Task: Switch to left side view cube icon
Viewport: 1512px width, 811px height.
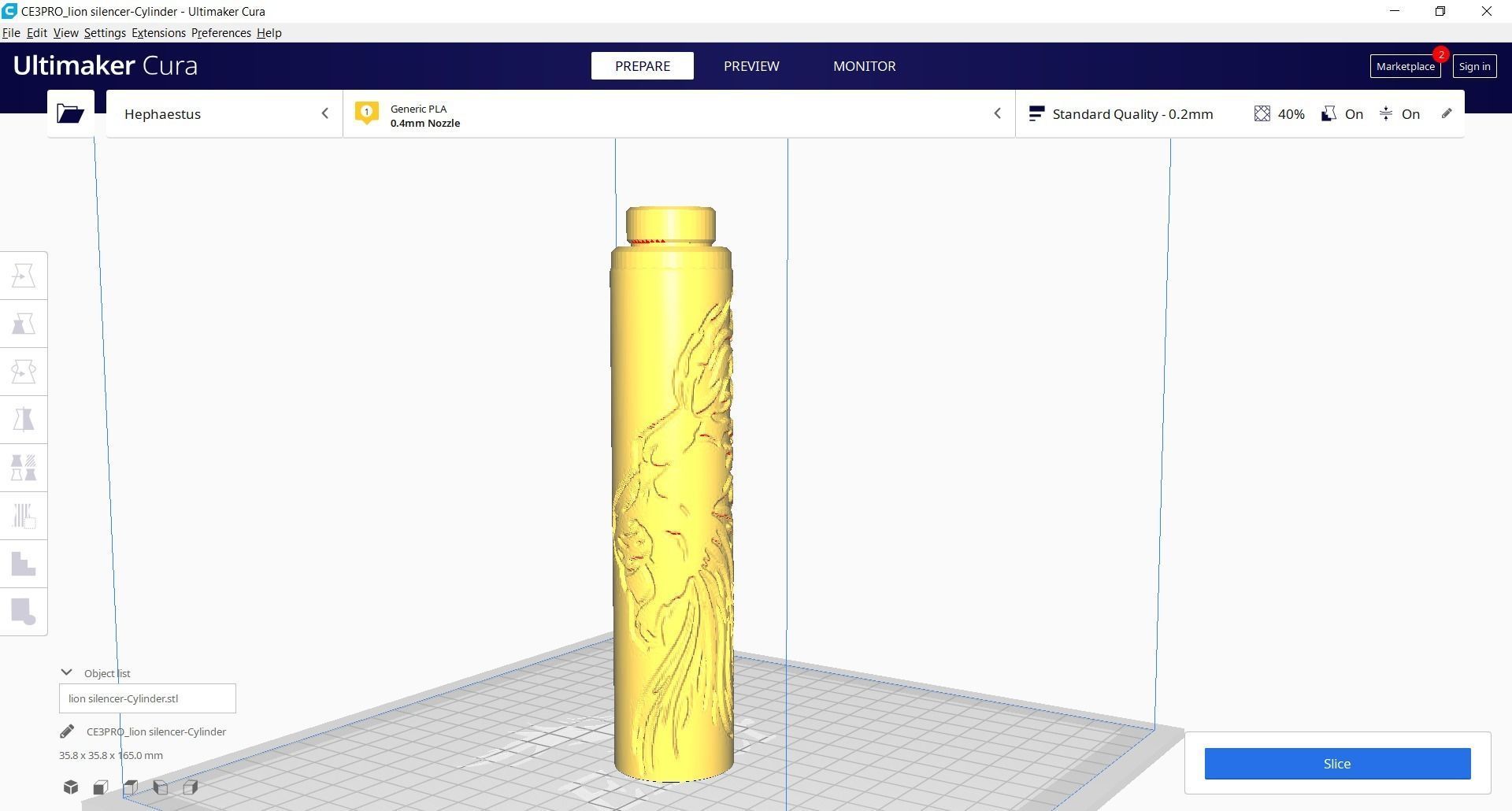Action: [161, 787]
